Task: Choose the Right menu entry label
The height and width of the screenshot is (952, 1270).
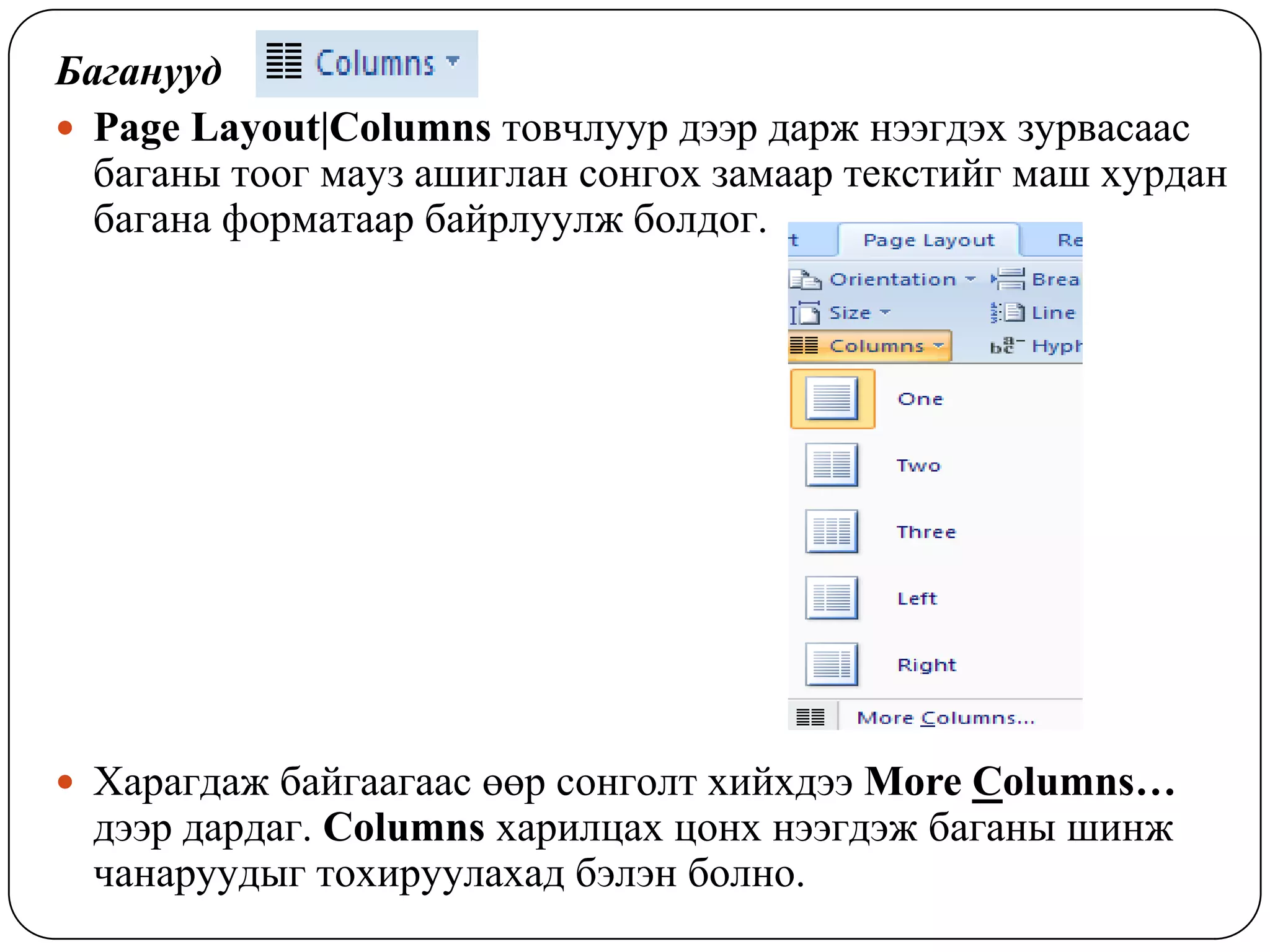Action: [x=927, y=665]
